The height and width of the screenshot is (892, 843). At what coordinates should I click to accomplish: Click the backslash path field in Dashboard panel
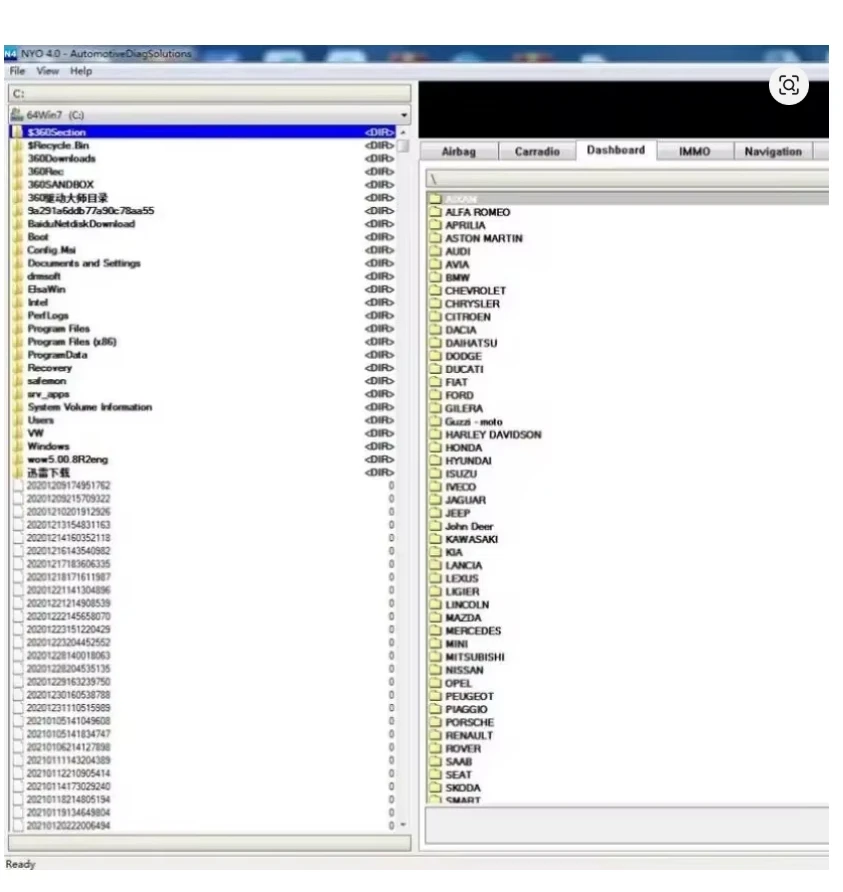[627, 179]
